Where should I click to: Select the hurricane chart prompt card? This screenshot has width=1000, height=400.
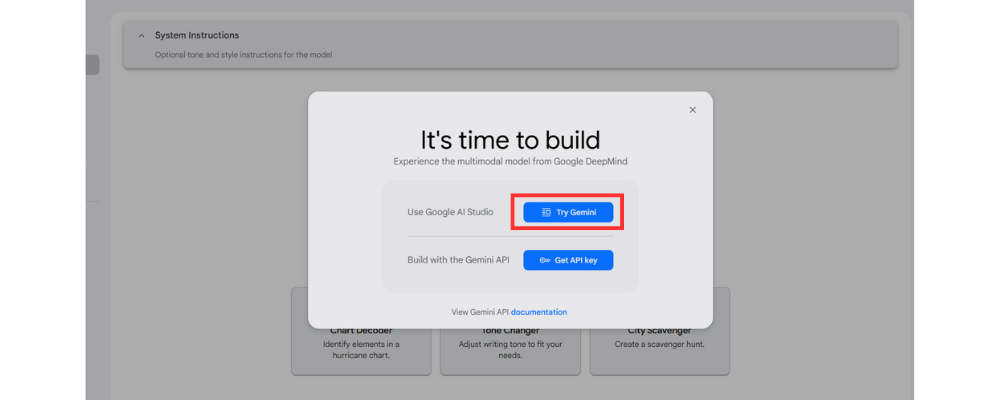(361, 351)
